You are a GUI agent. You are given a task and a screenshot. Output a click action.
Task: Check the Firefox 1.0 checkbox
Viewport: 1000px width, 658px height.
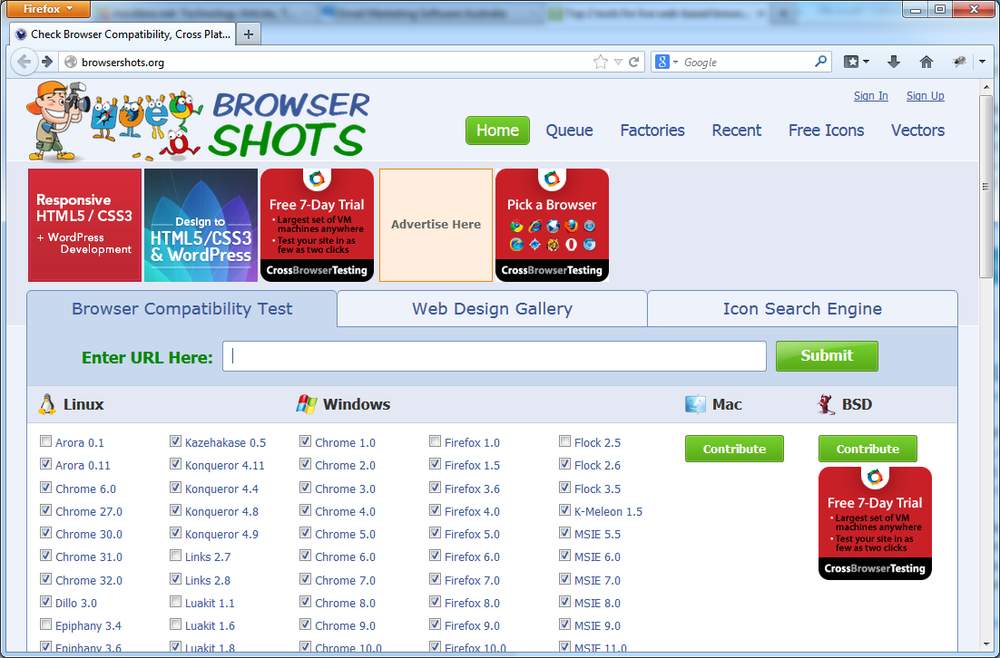pyautogui.click(x=435, y=441)
